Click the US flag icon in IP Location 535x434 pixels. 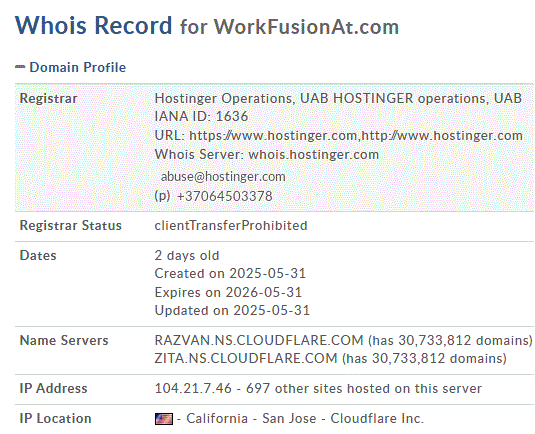[164, 419]
